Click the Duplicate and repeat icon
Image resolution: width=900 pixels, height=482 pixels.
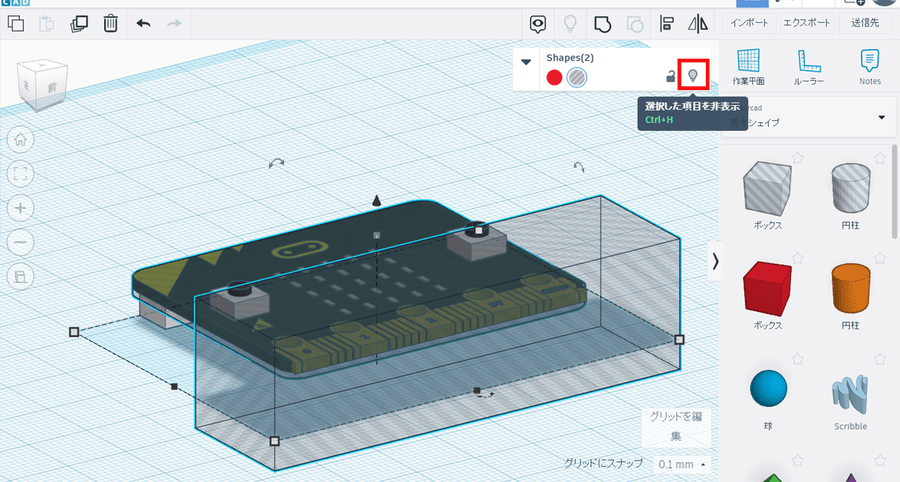coord(79,24)
